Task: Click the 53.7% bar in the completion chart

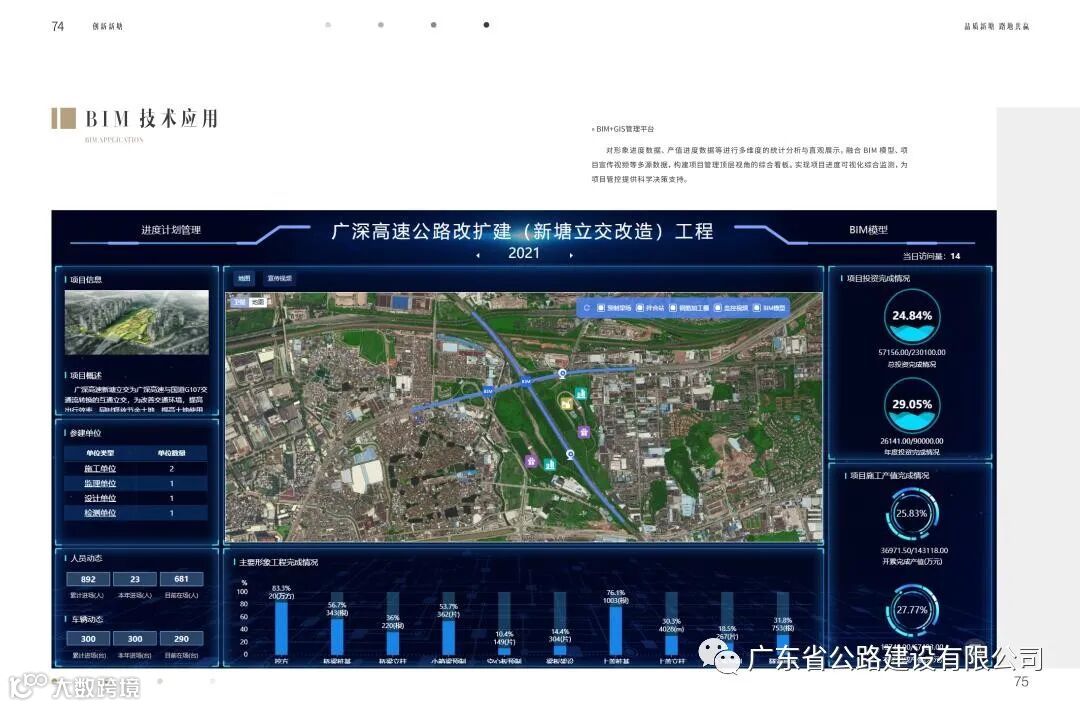Action: point(448,637)
